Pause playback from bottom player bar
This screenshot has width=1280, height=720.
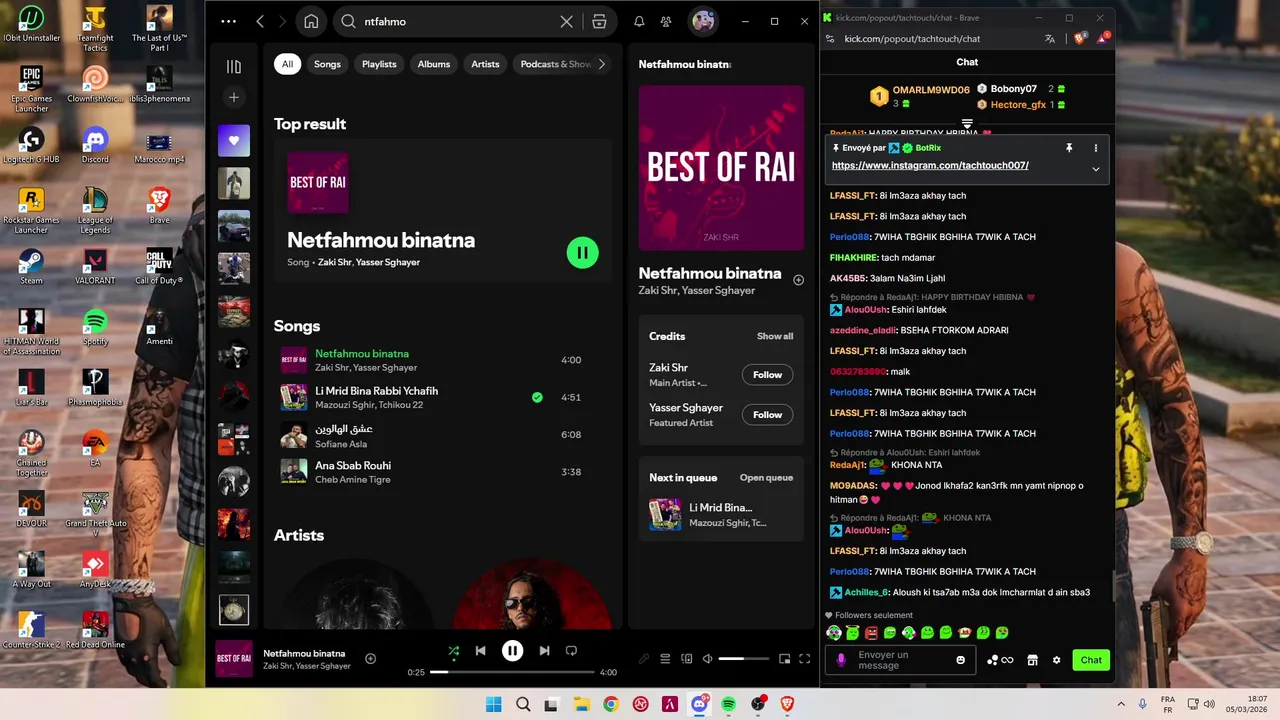(x=512, y=651)
